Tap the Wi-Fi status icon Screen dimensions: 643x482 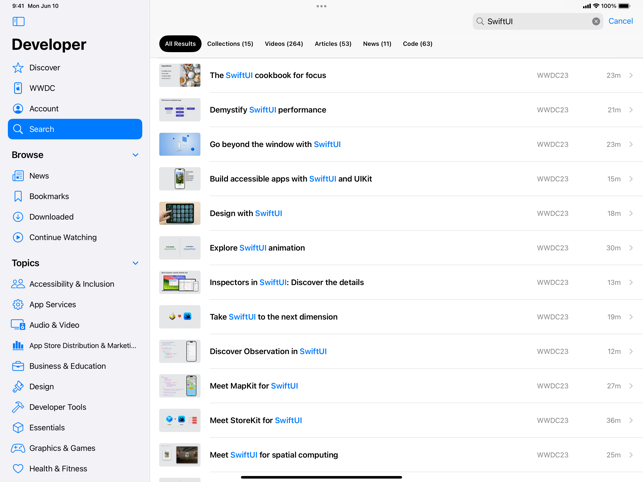(x=596, y=6)
